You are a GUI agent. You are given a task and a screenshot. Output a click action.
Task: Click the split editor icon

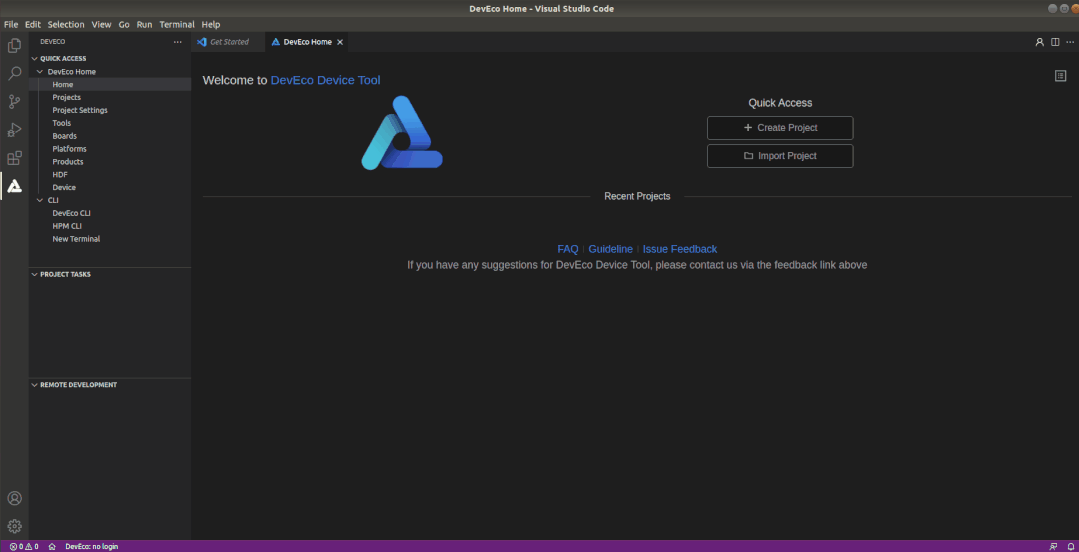point(1055,42)
